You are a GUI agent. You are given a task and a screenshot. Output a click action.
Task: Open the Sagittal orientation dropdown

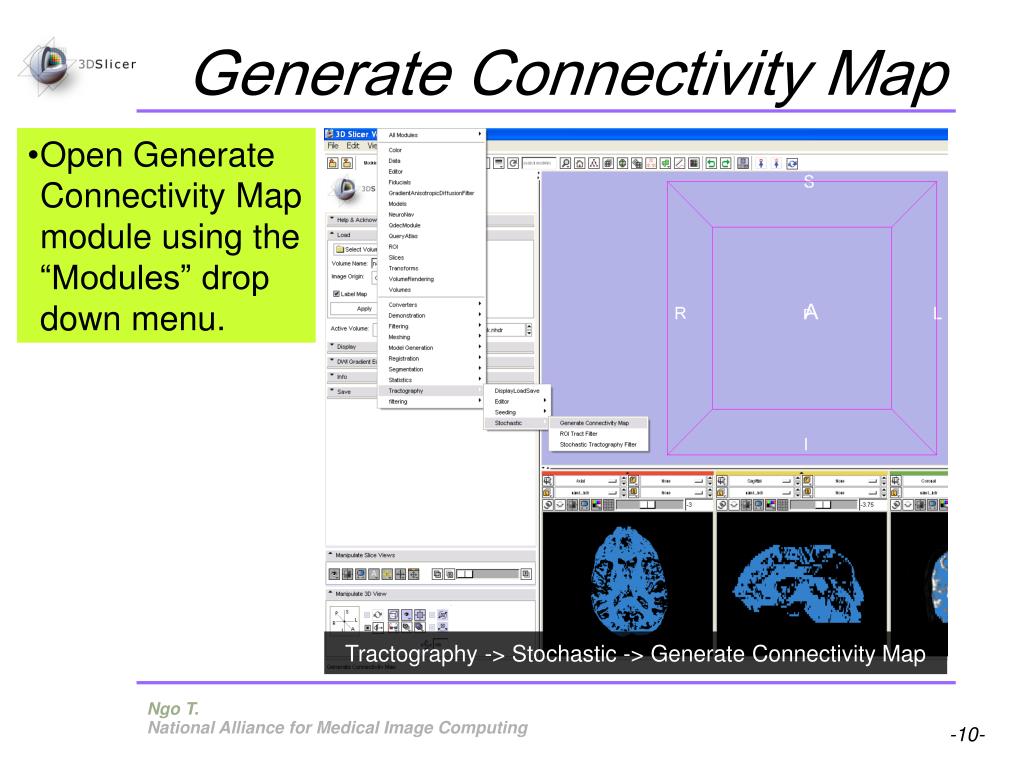761,481
